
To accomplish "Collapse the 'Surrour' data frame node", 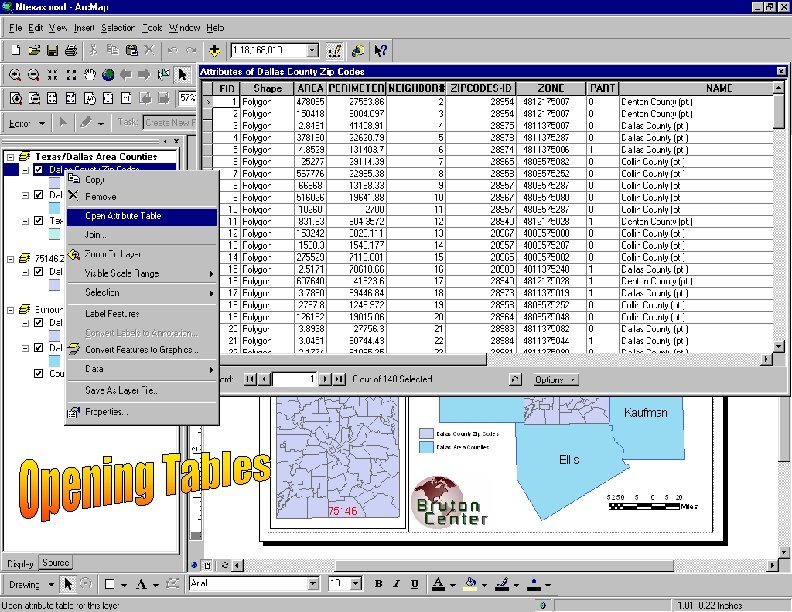I will [x=11, y=310].
